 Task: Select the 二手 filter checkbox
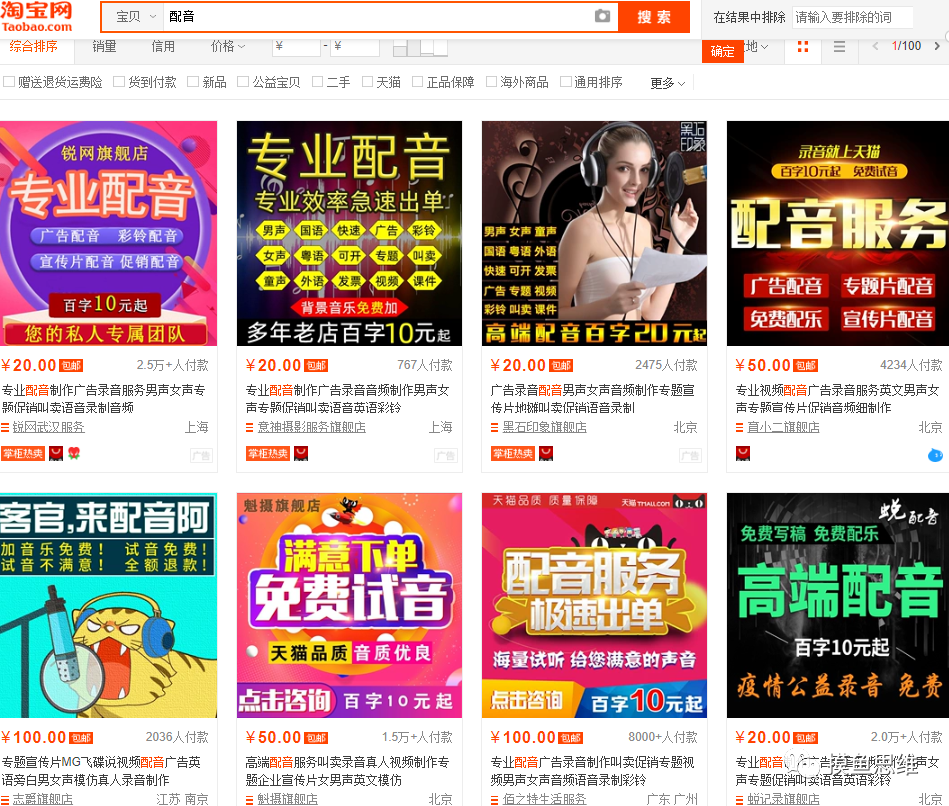(x=317, y=82)
